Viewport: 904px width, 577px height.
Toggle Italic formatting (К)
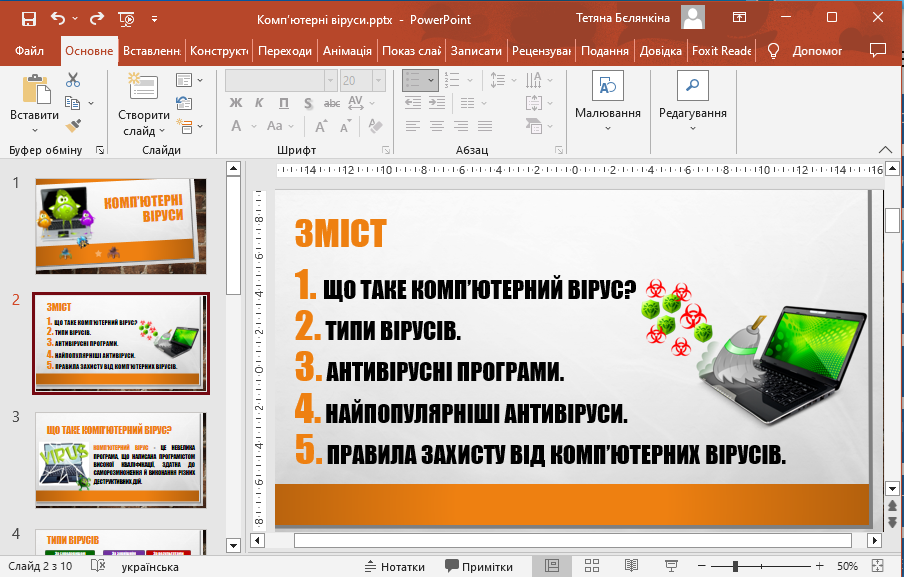[x=259, y=103]
